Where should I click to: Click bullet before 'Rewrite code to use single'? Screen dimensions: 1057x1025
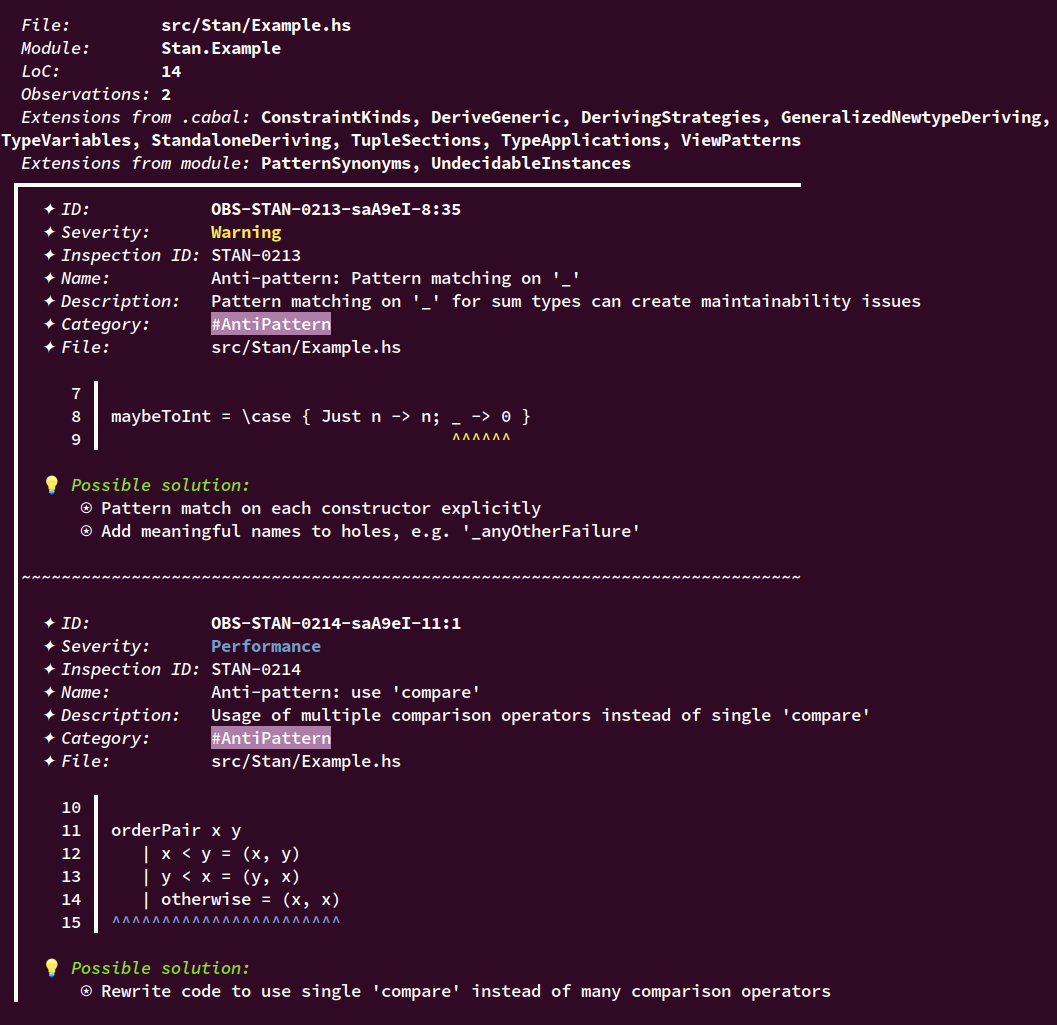coord(86,991)
